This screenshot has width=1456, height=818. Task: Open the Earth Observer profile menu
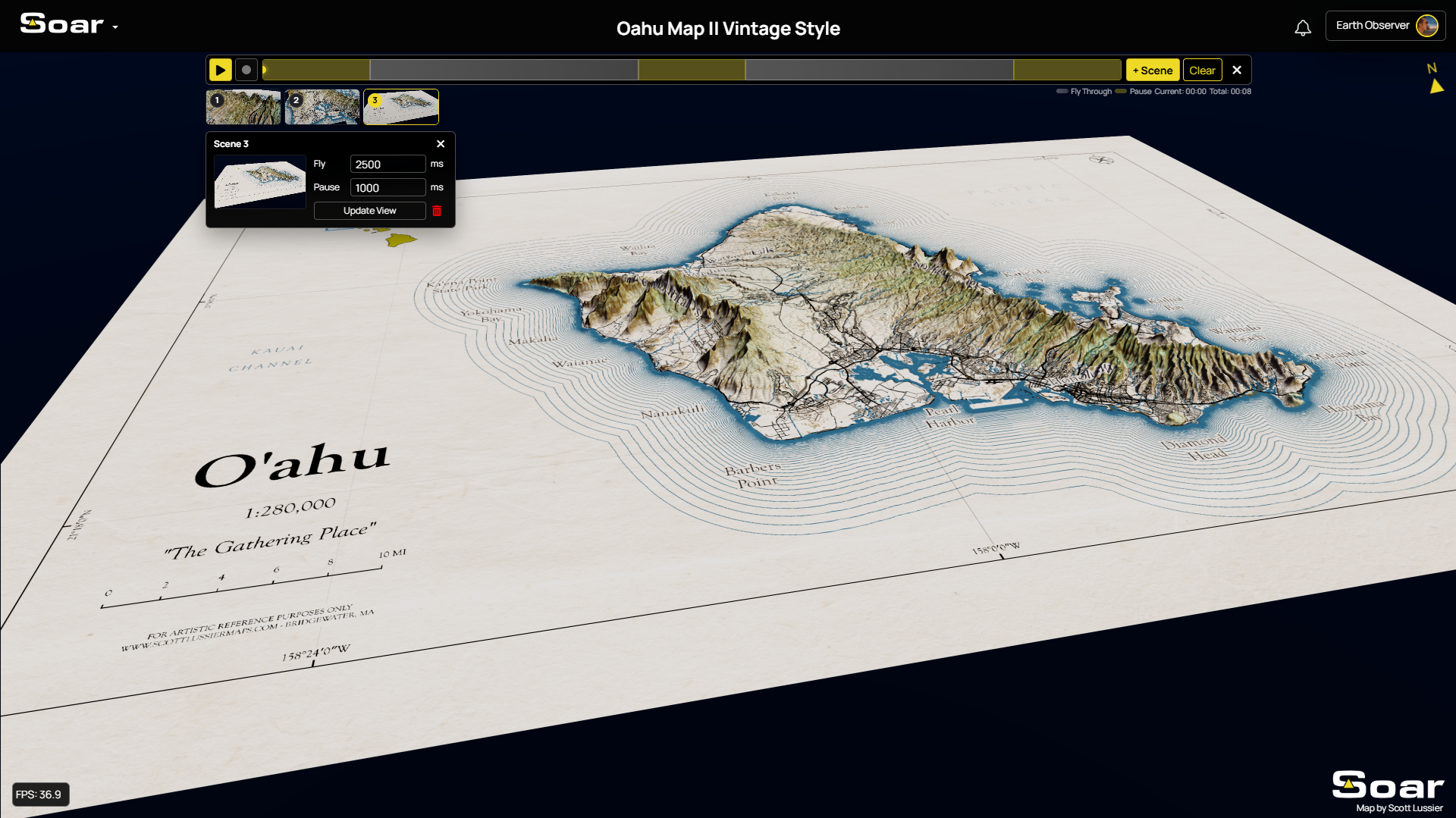pos(1385,26)
